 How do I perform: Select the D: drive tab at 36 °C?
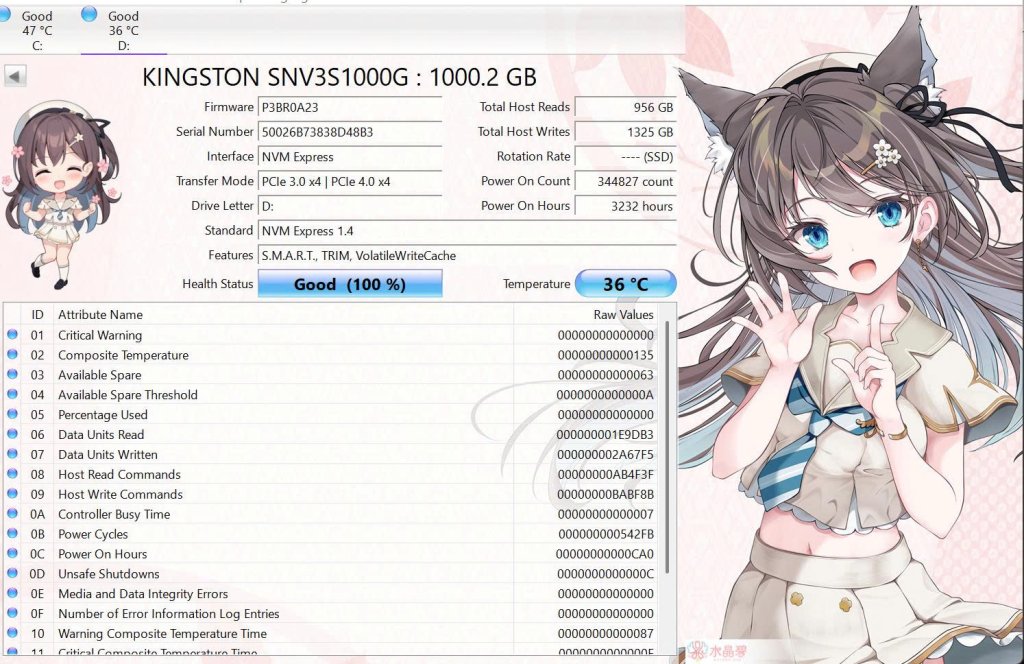(123, 31)
